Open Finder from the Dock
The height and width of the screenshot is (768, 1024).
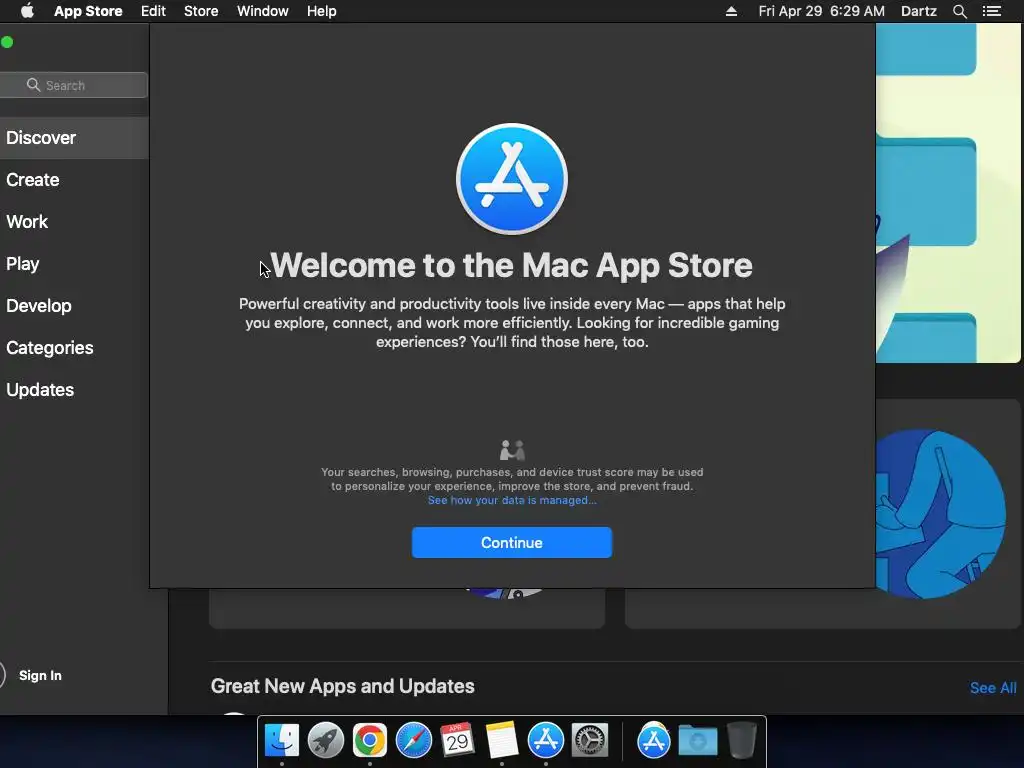pyautogui.click(x=282, y=740)
